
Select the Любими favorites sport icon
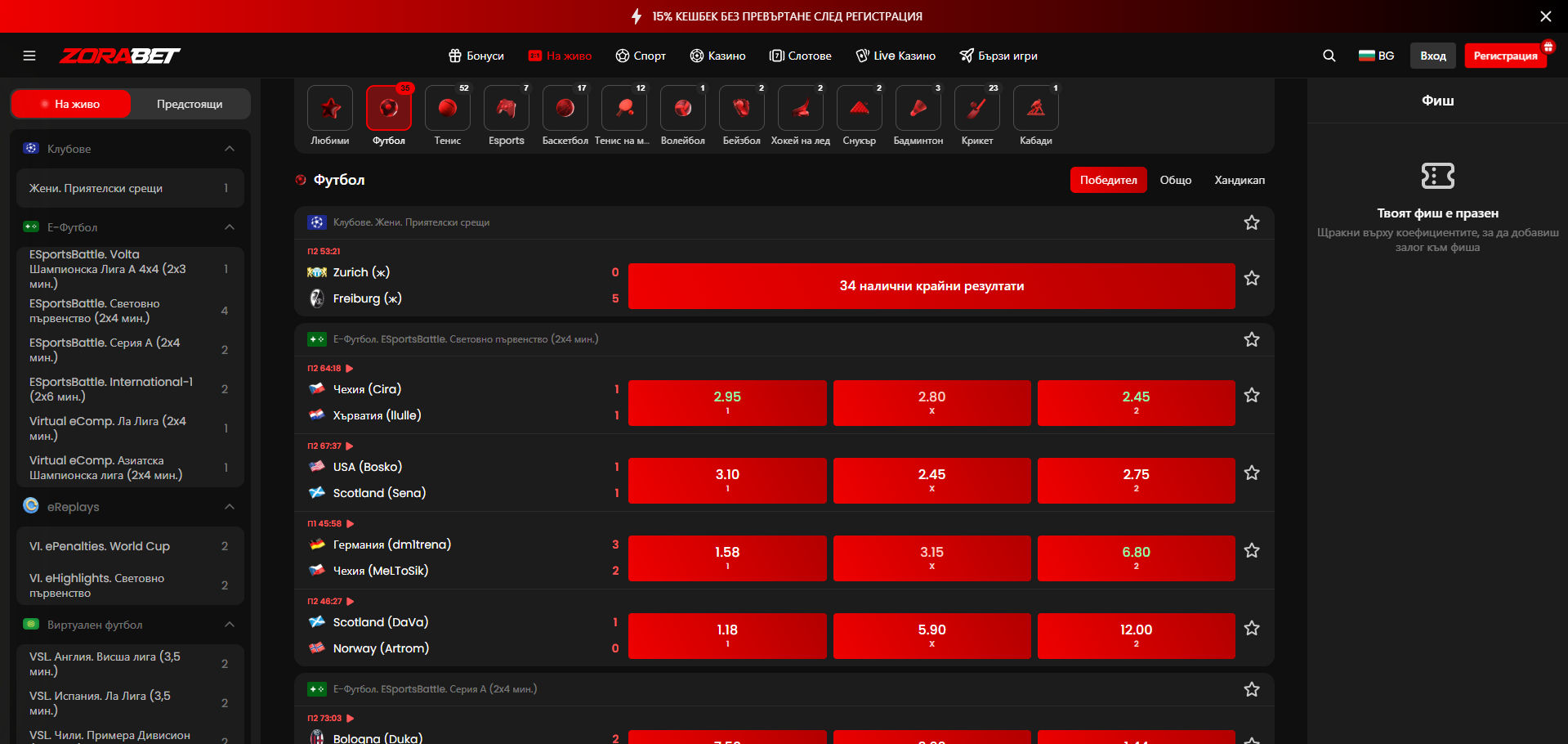tap(330, 108)
